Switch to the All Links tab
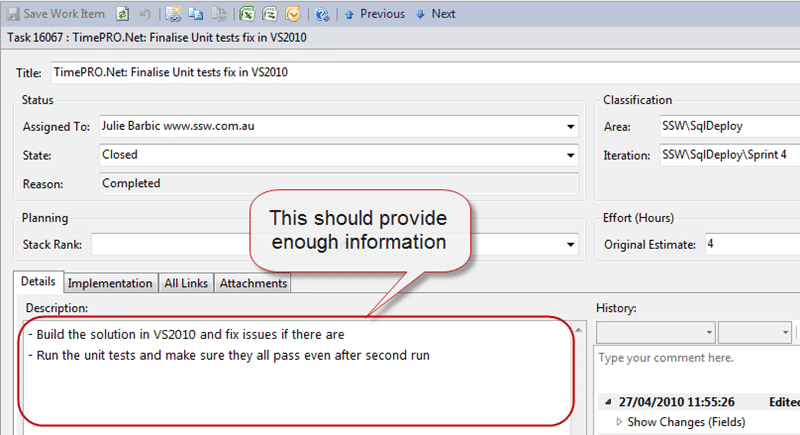 tap(186, 283)
